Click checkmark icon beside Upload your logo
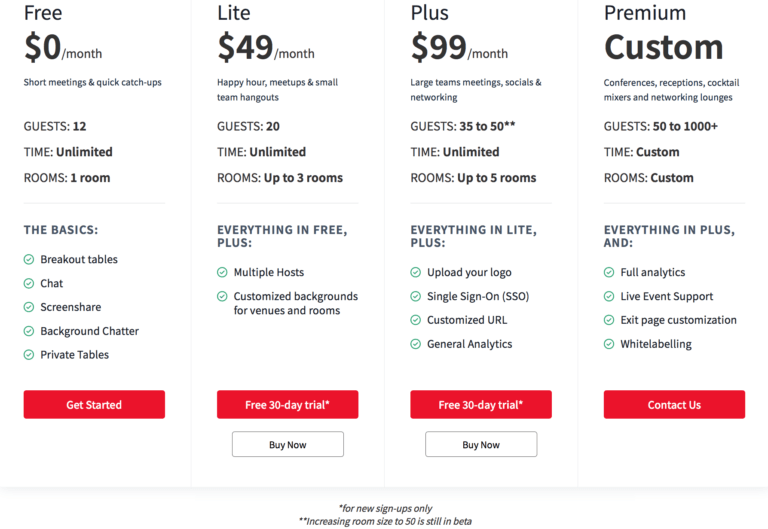Viewport: 768px width, 529px height. pos(416,272)
